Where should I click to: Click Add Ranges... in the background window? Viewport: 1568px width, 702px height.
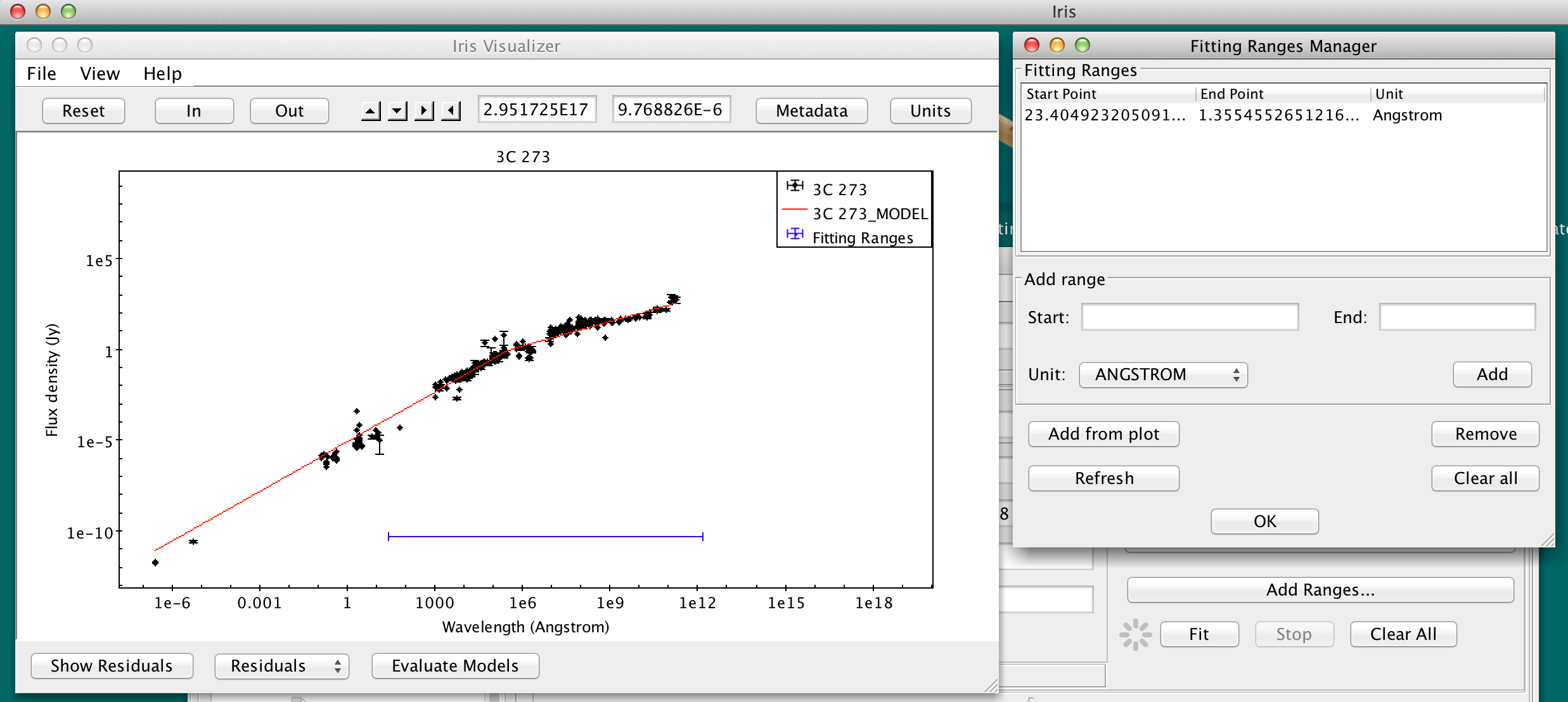(1320, 590)
